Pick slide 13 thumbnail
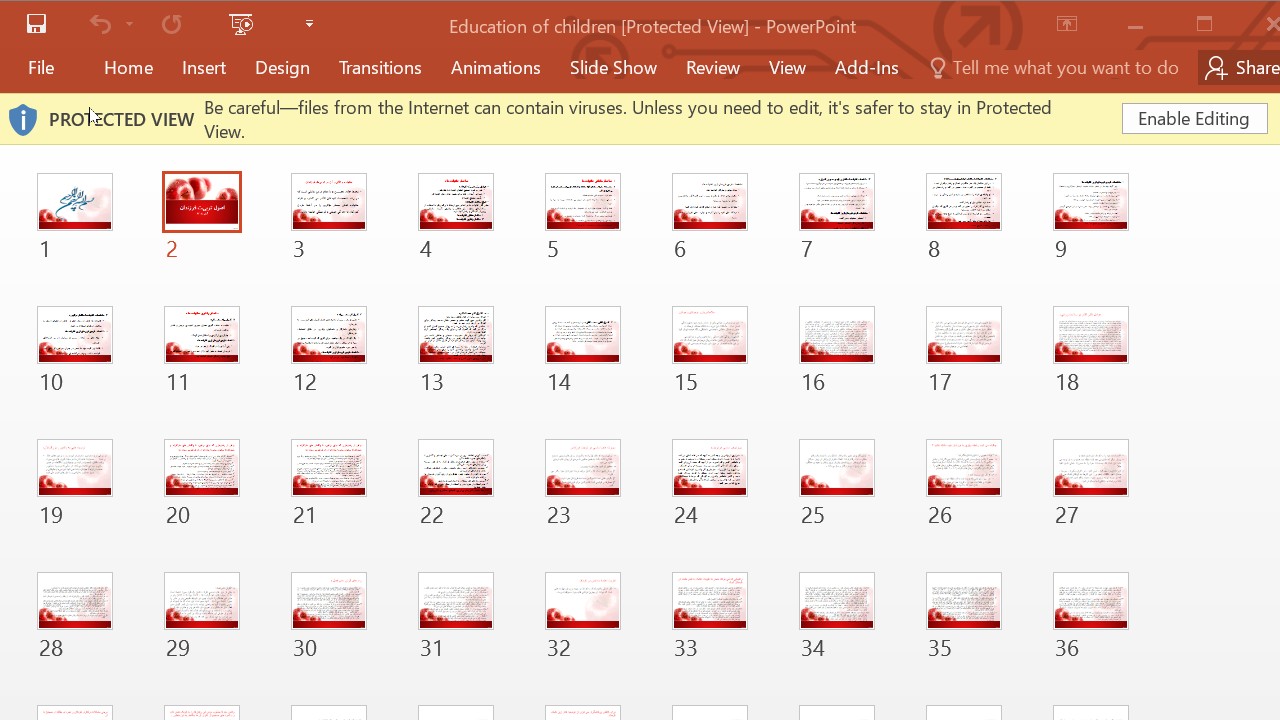The width and height of the screenshot is (1280, 720). pos(456,335)
